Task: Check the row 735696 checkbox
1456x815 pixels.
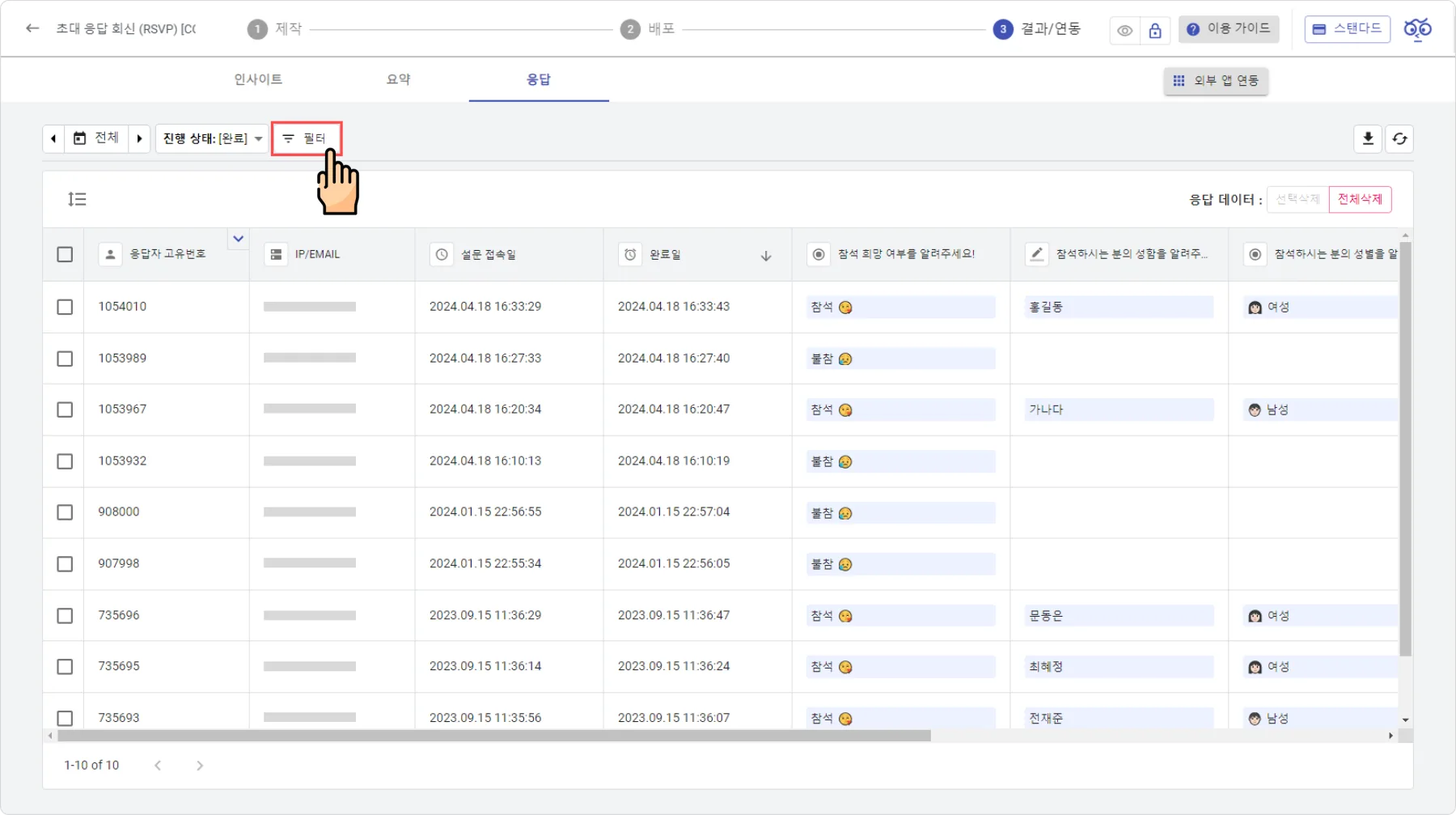Action: click(65, 616)
